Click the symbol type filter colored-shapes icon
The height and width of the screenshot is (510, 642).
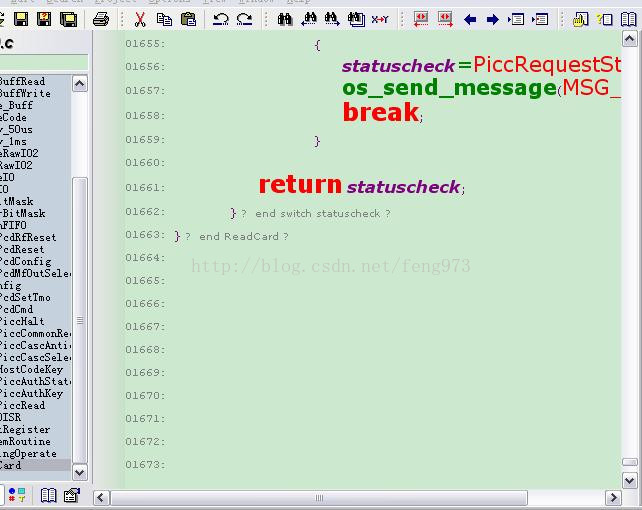17,495
